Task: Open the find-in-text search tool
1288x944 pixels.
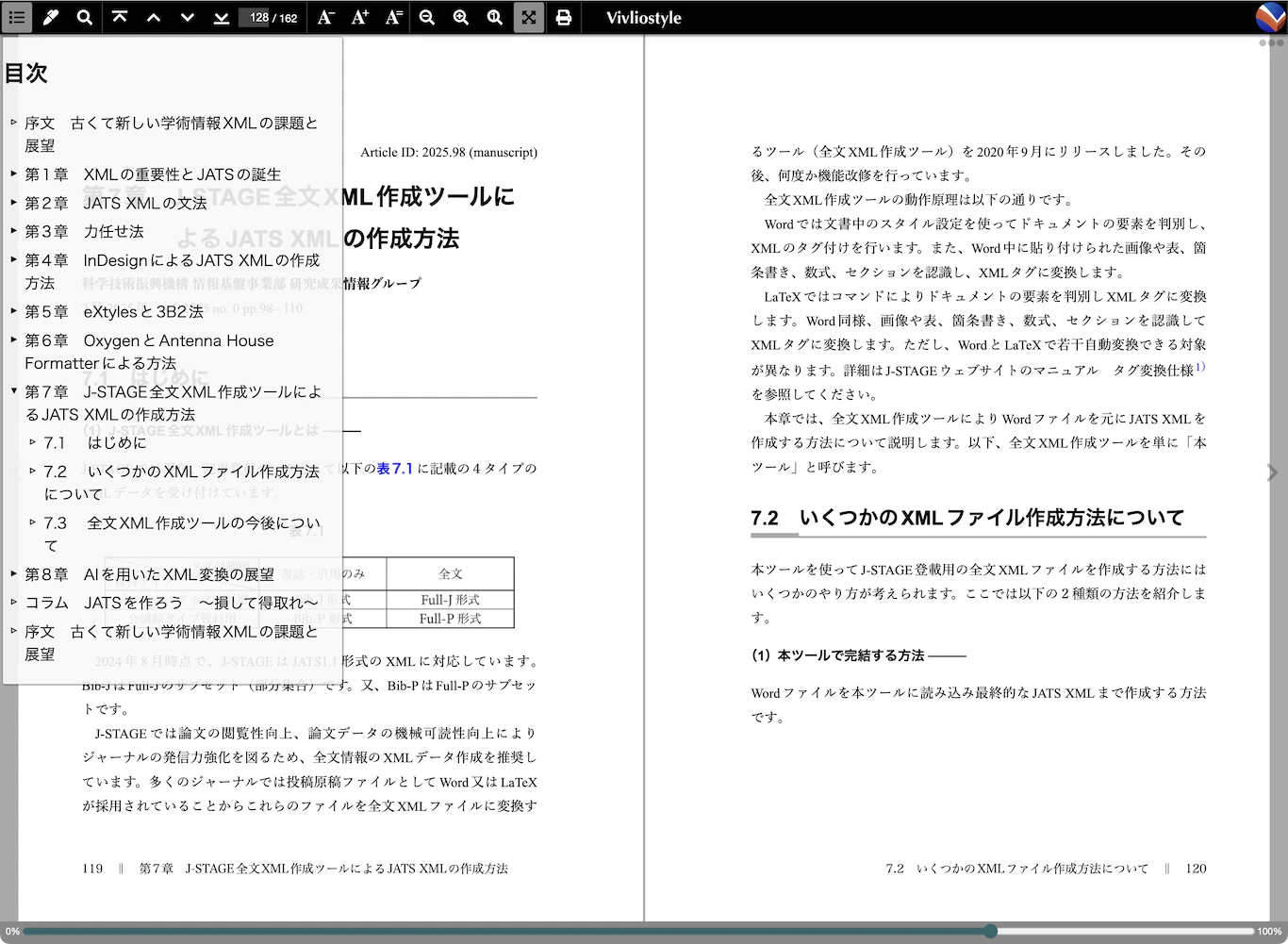Action: [85, 17]
